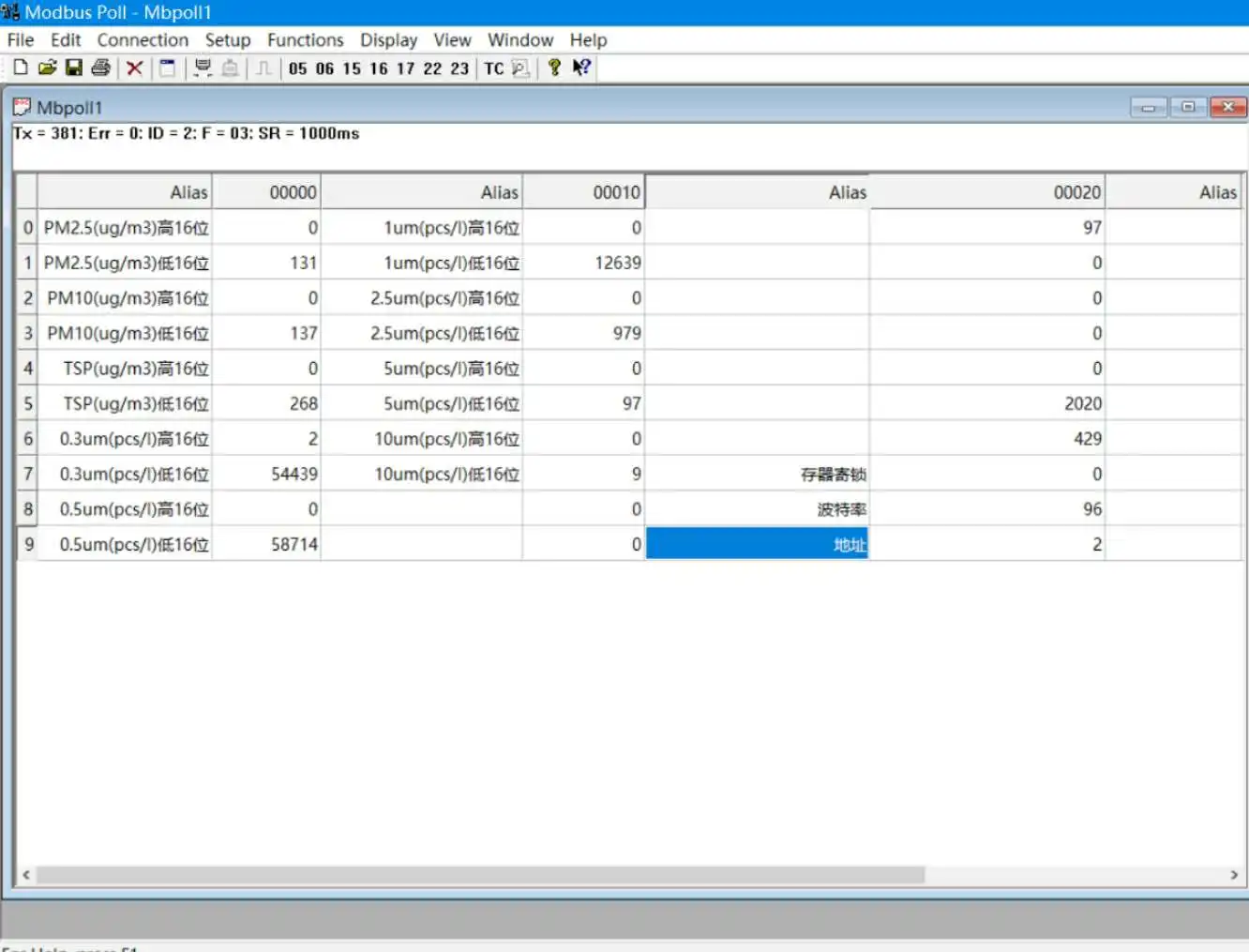Click the yellow question mark Help icon
Image resolution: width=1249 pixels, height=952 pixels.
(x=554, y=68)
